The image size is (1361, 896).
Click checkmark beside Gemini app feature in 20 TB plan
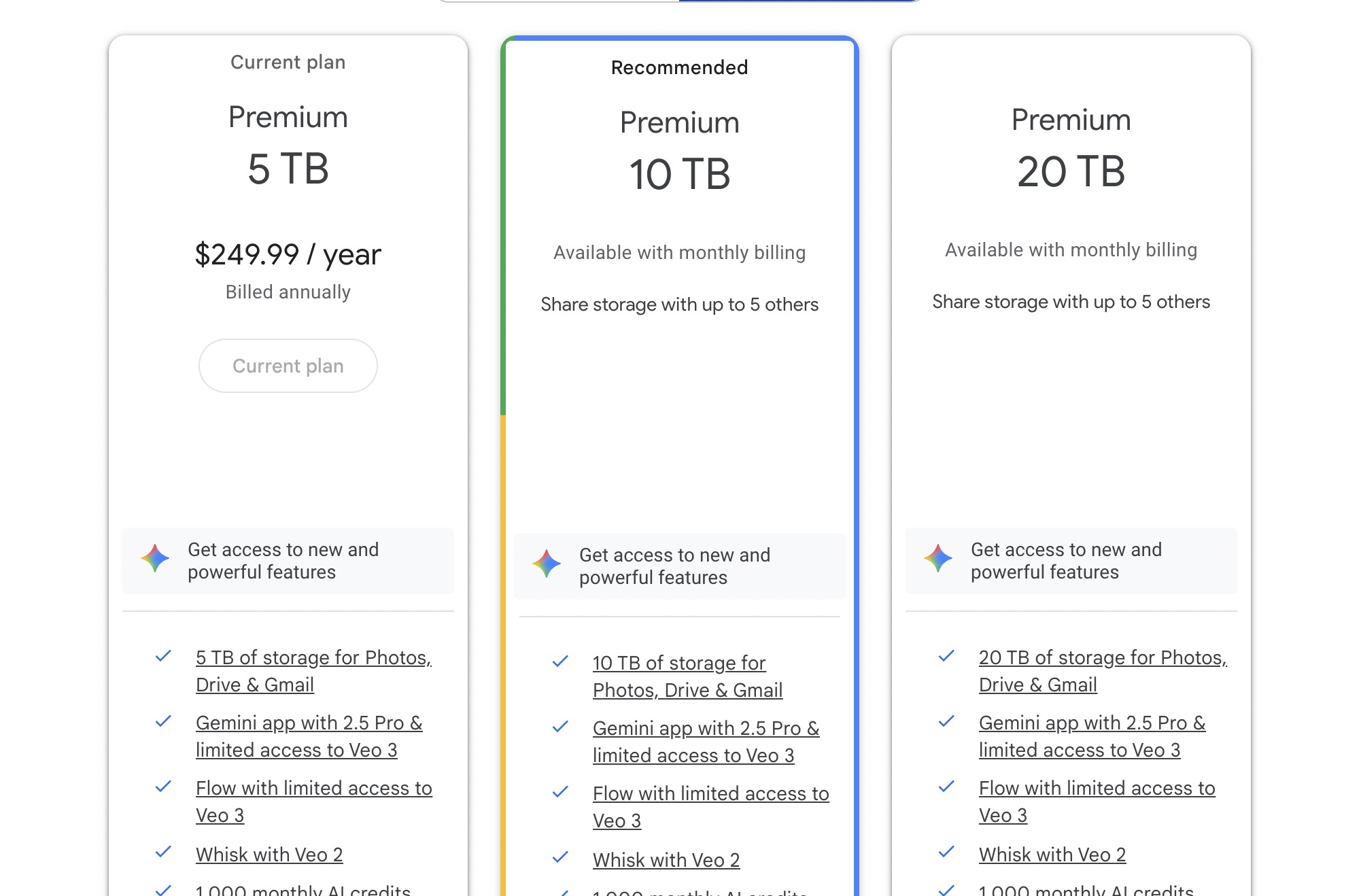click(946, 722)
